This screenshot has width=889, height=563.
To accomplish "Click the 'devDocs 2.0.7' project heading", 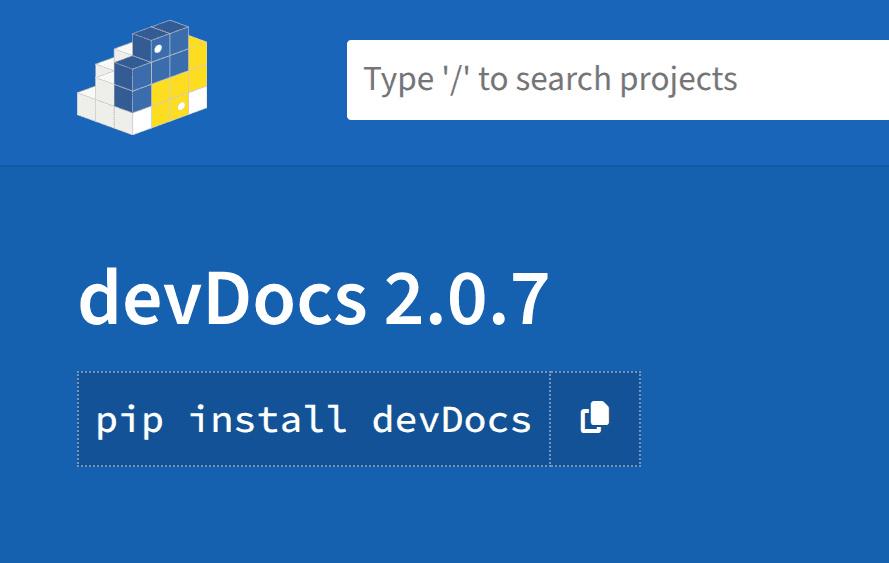I will pyautogui.click(x=314, y=299).
